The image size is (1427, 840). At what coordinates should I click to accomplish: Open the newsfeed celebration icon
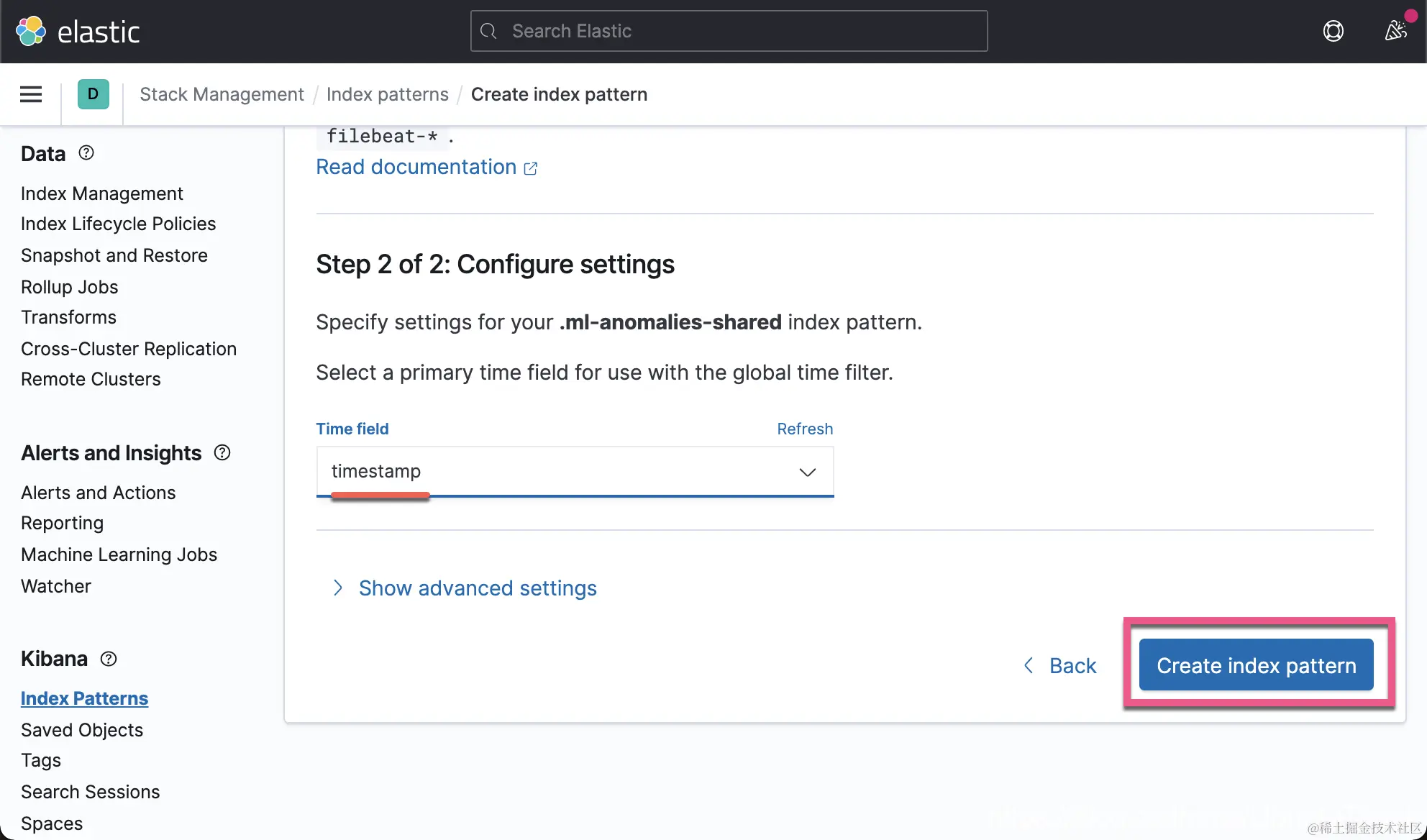pos(1395,31)
